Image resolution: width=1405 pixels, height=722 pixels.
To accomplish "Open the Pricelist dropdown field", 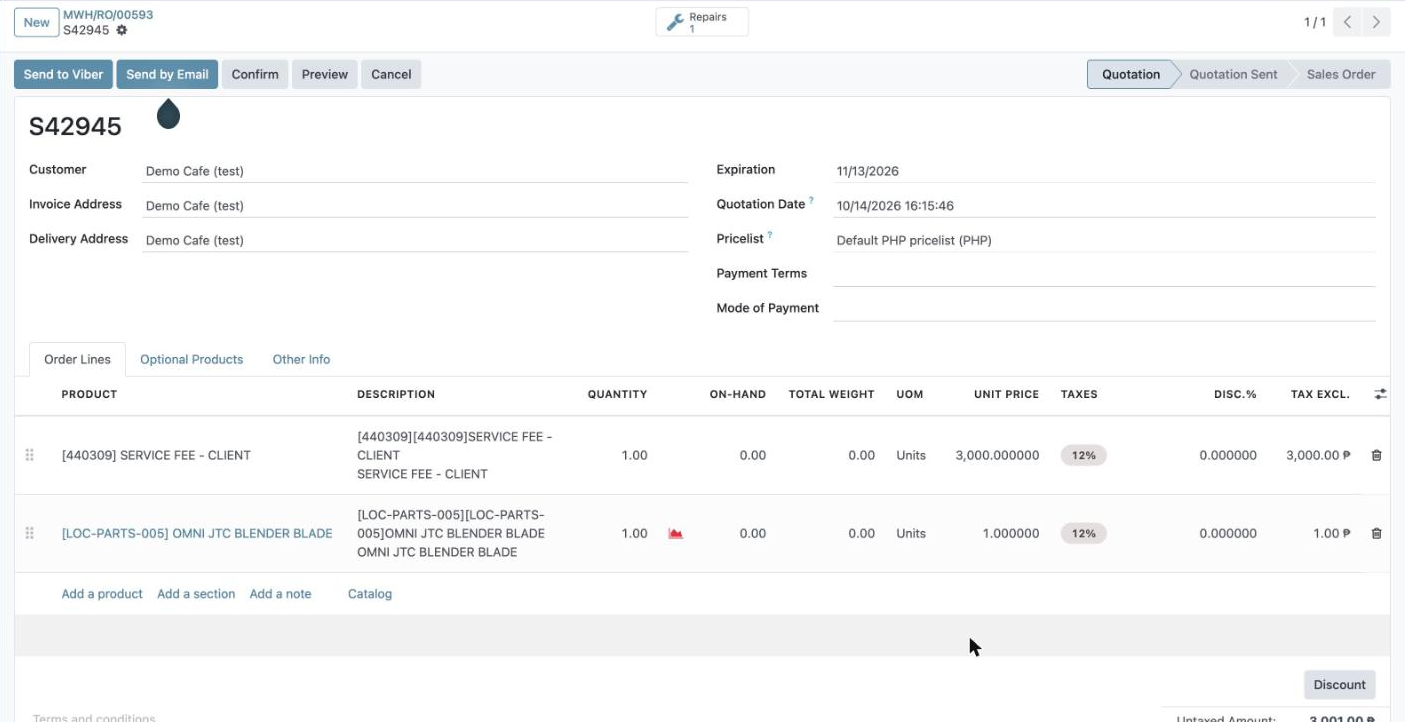I will (1104, 240).
